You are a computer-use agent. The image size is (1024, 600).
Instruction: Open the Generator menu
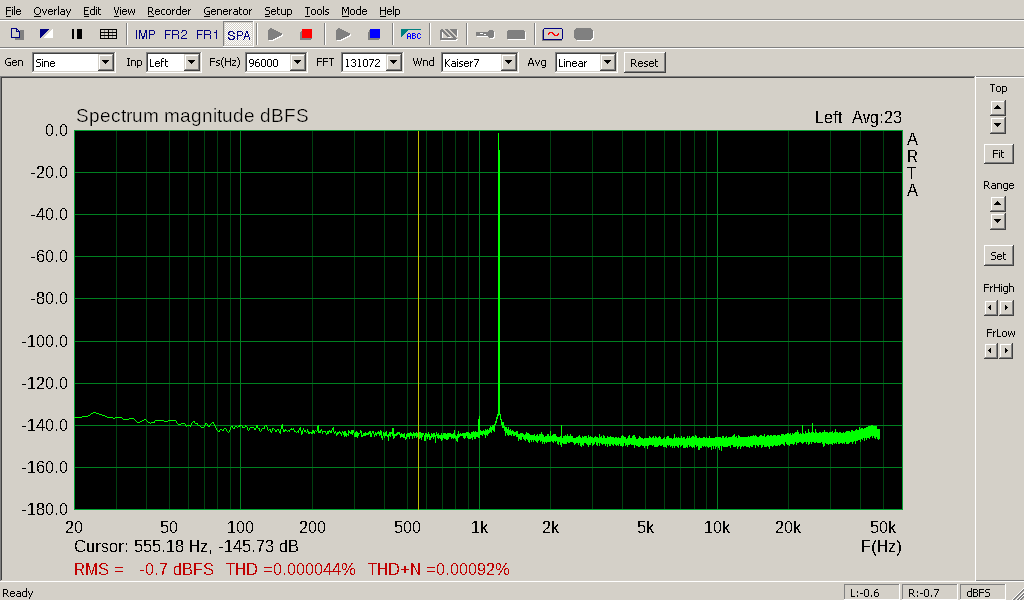(227, 11)
